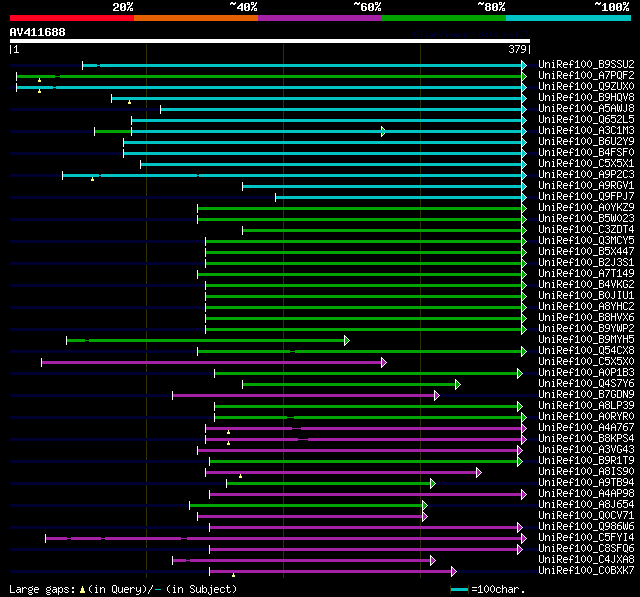Click the orange ~40% identity legend segment
Viewport: 640px width, 597px height.
(x=196, y=18)
